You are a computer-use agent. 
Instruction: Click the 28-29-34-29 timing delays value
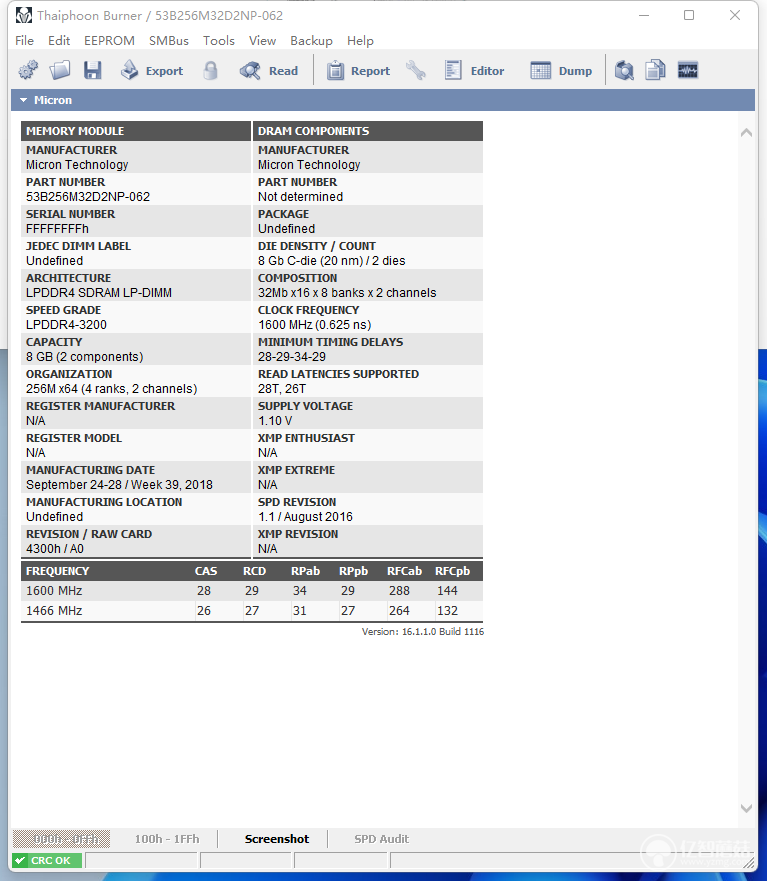292,357
